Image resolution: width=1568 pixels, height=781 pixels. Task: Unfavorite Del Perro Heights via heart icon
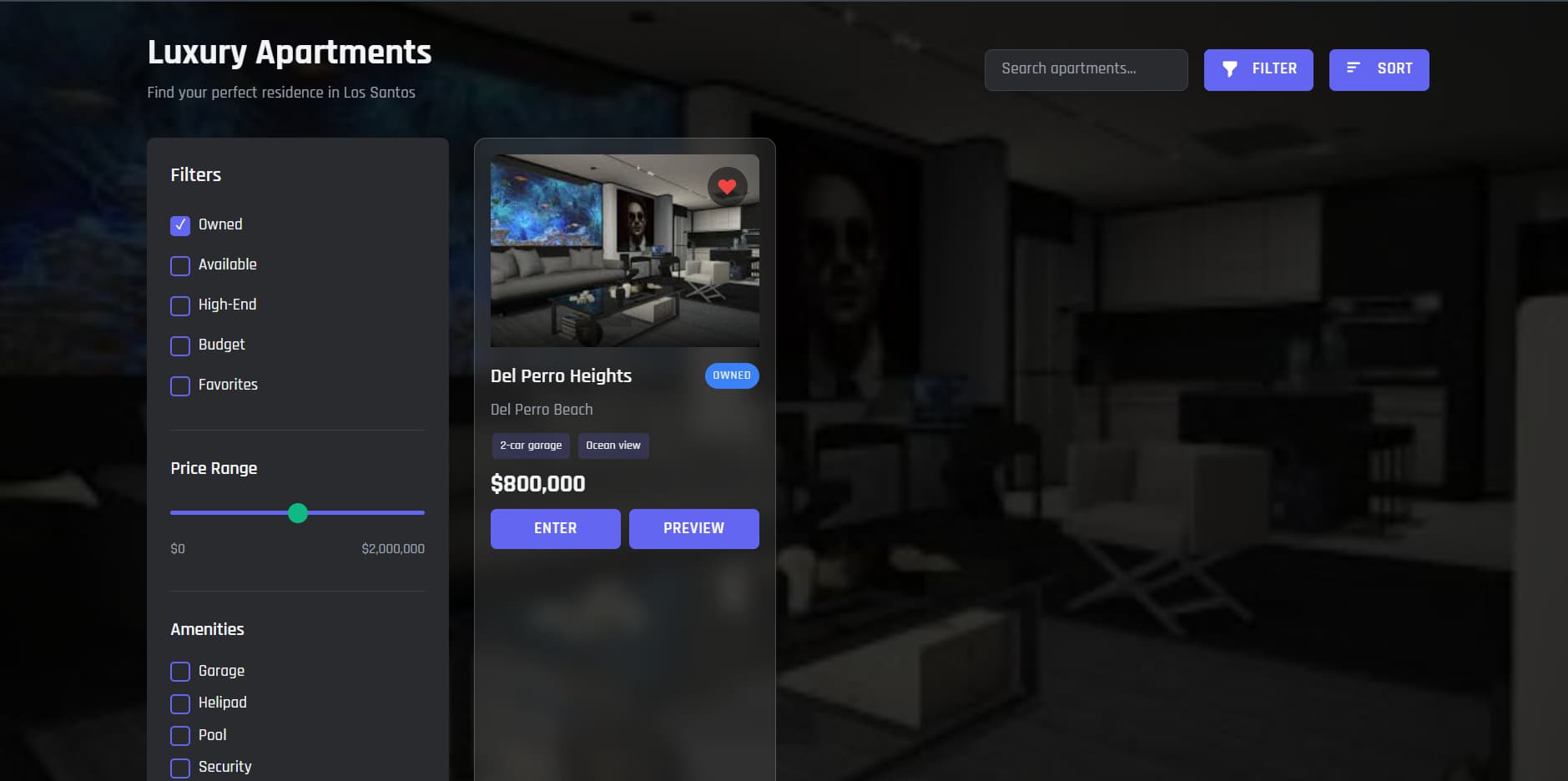[727, 187]
